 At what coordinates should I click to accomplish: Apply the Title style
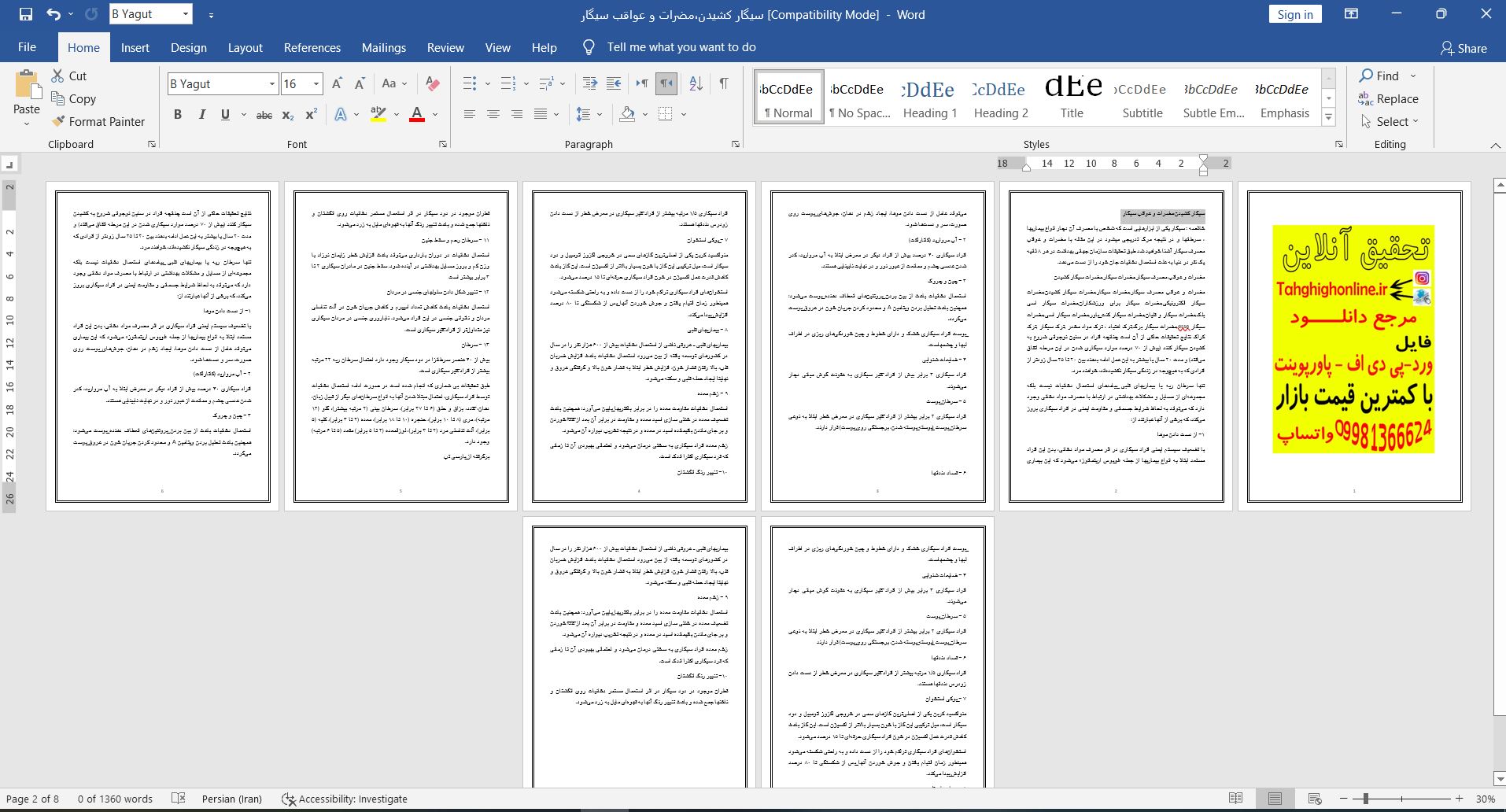coord(1072,98)
